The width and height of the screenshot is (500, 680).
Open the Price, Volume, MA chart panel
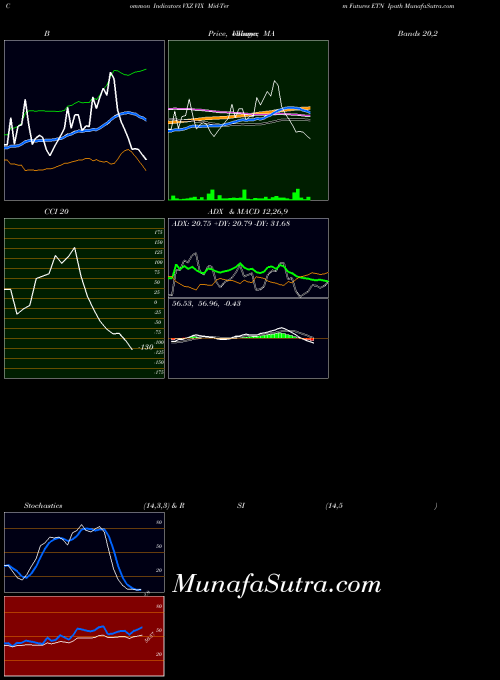tap(248, 120)
